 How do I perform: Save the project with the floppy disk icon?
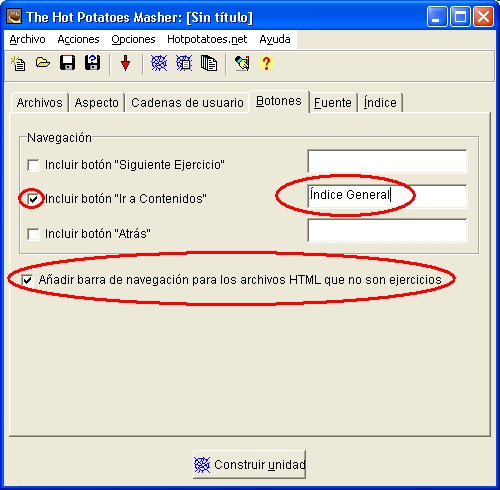(x=67, y=63)
